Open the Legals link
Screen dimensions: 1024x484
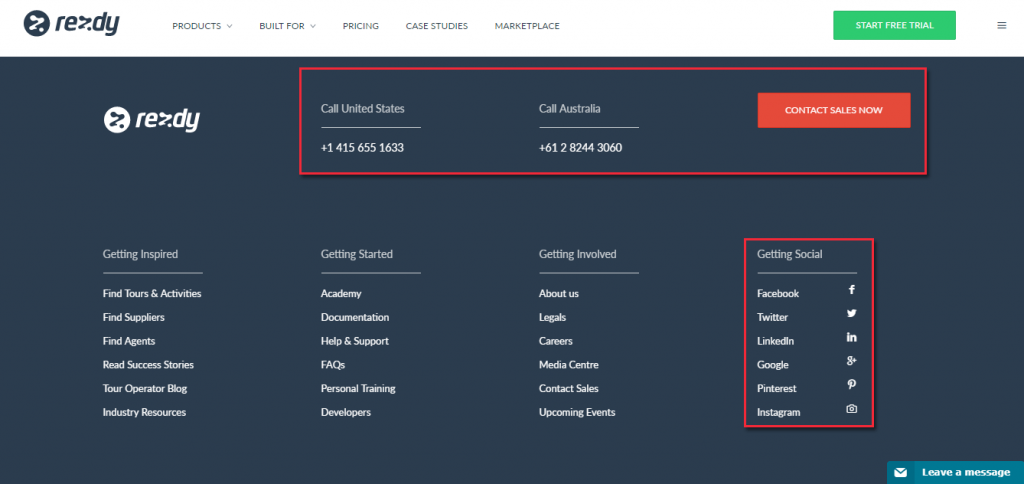552,317
